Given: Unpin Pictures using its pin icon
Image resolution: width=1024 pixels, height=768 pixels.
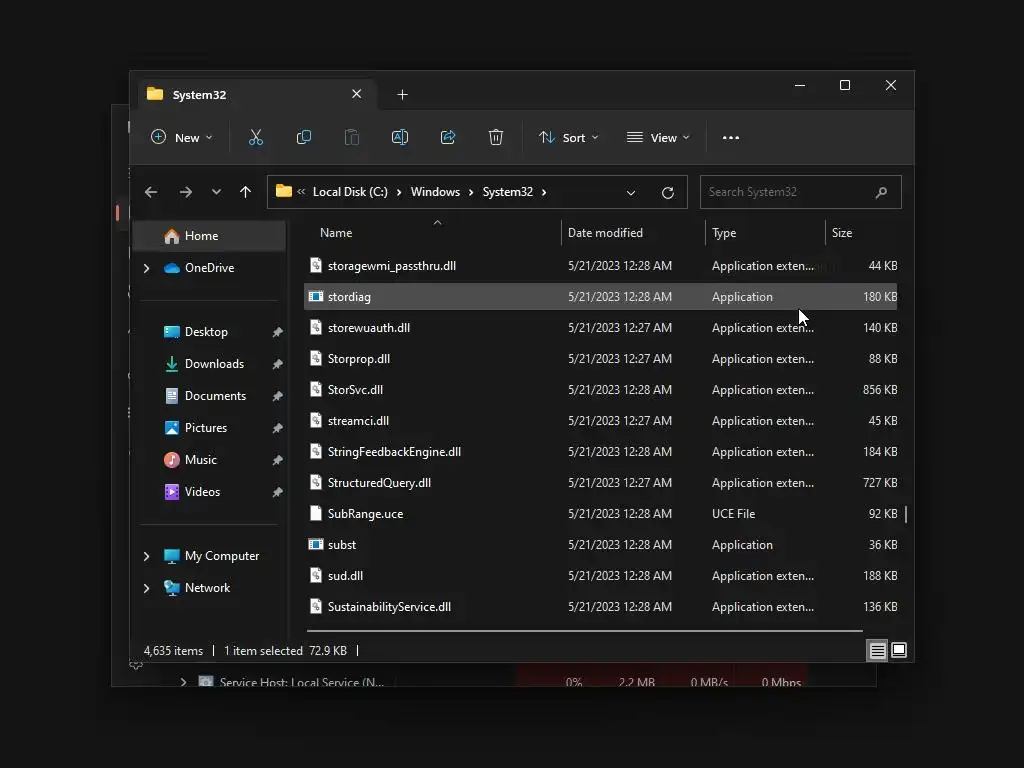Looking at the screenshot, I should (x=277, y=428).
